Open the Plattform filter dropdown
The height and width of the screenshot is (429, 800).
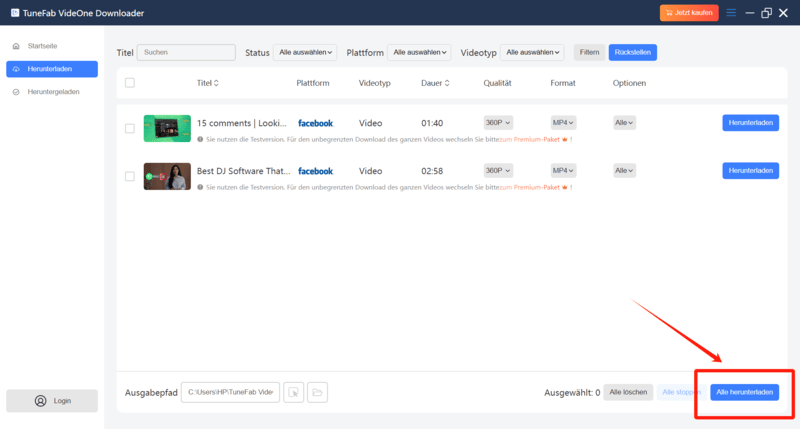pos(419,52)
